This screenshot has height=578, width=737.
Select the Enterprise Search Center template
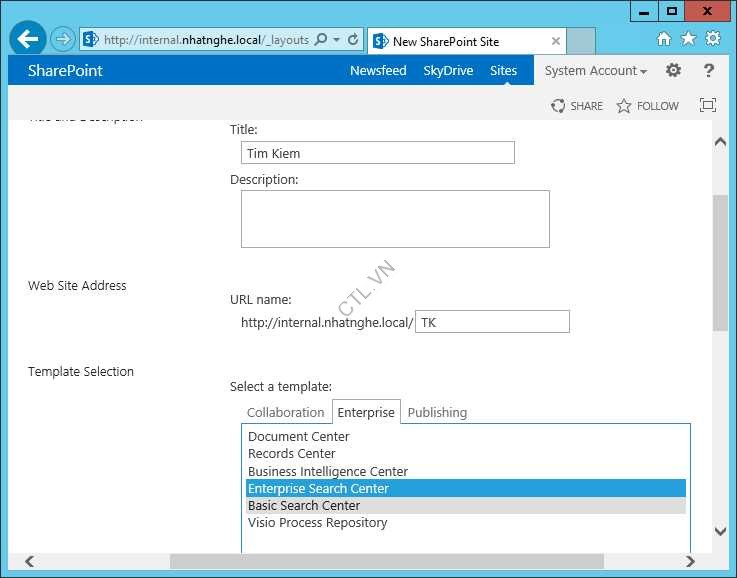point(466,488)
